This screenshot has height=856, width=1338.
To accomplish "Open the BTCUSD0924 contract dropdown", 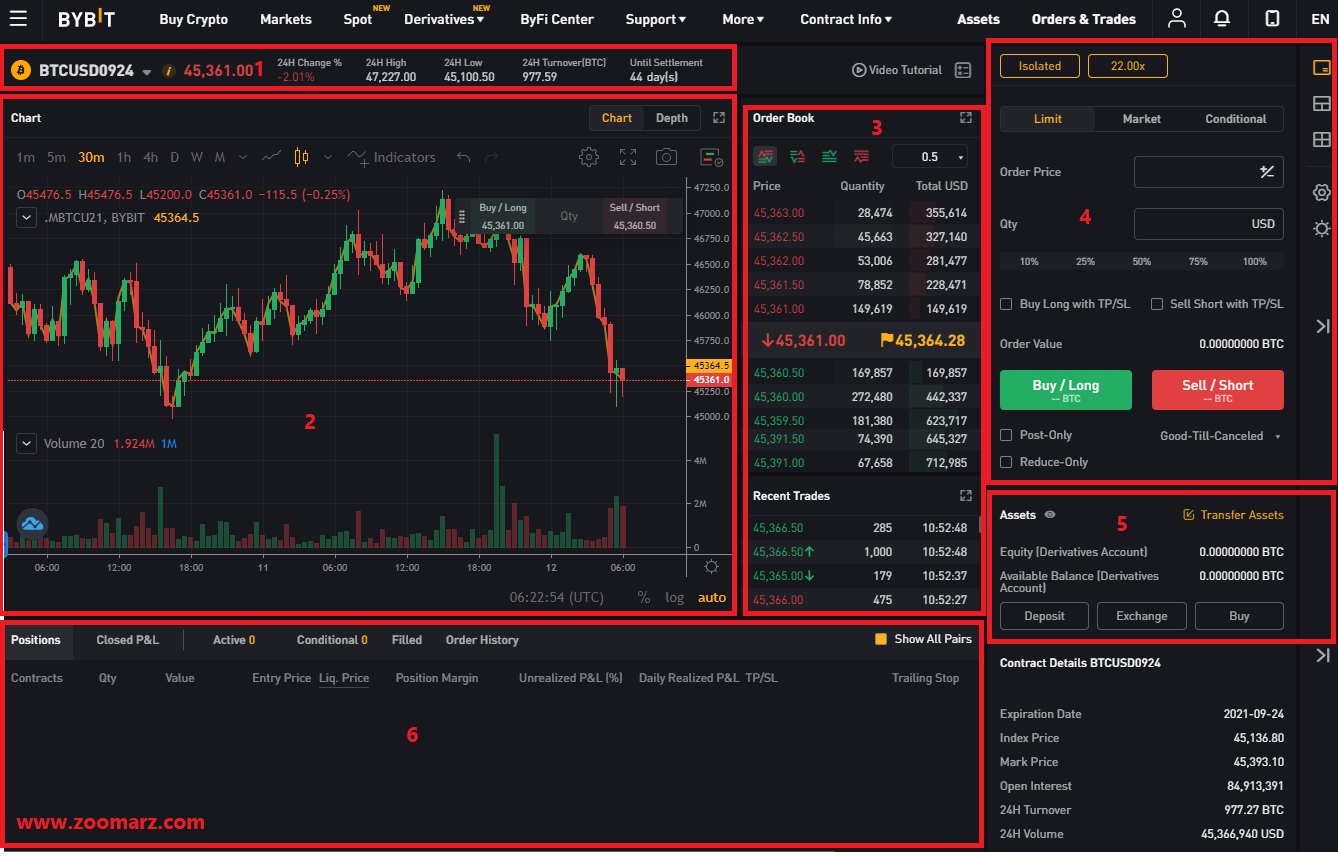I will coord(147,72).
